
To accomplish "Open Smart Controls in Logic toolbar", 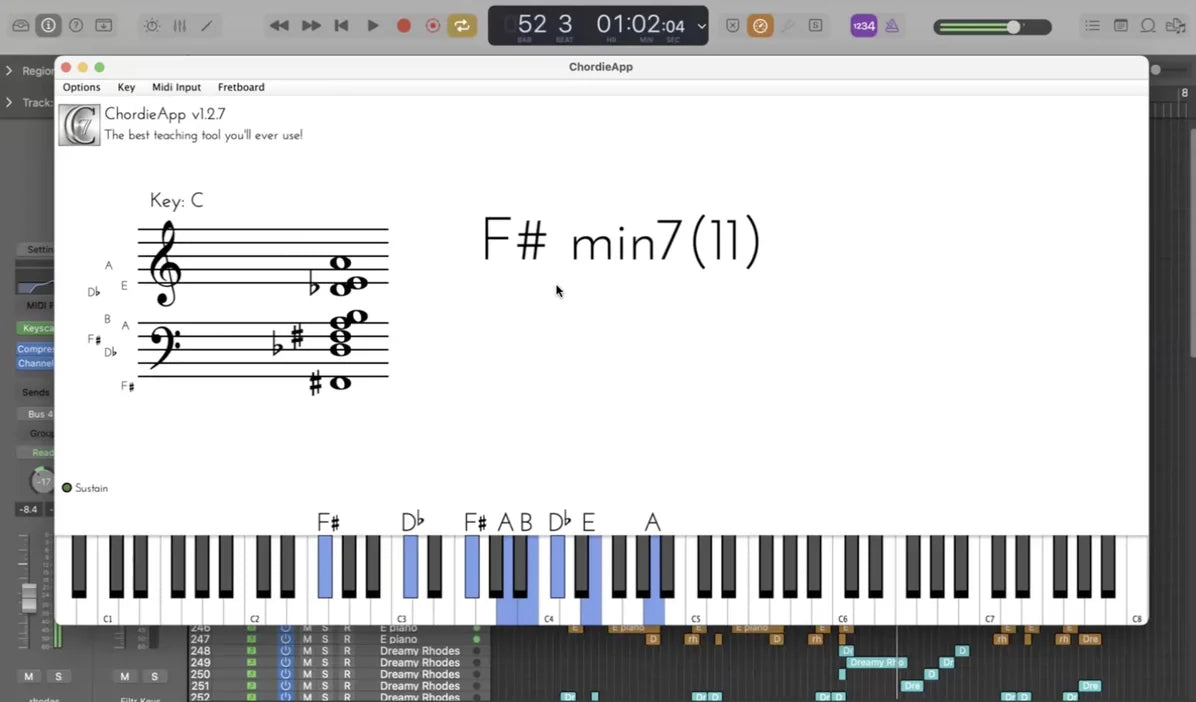I will pos(152,26).
